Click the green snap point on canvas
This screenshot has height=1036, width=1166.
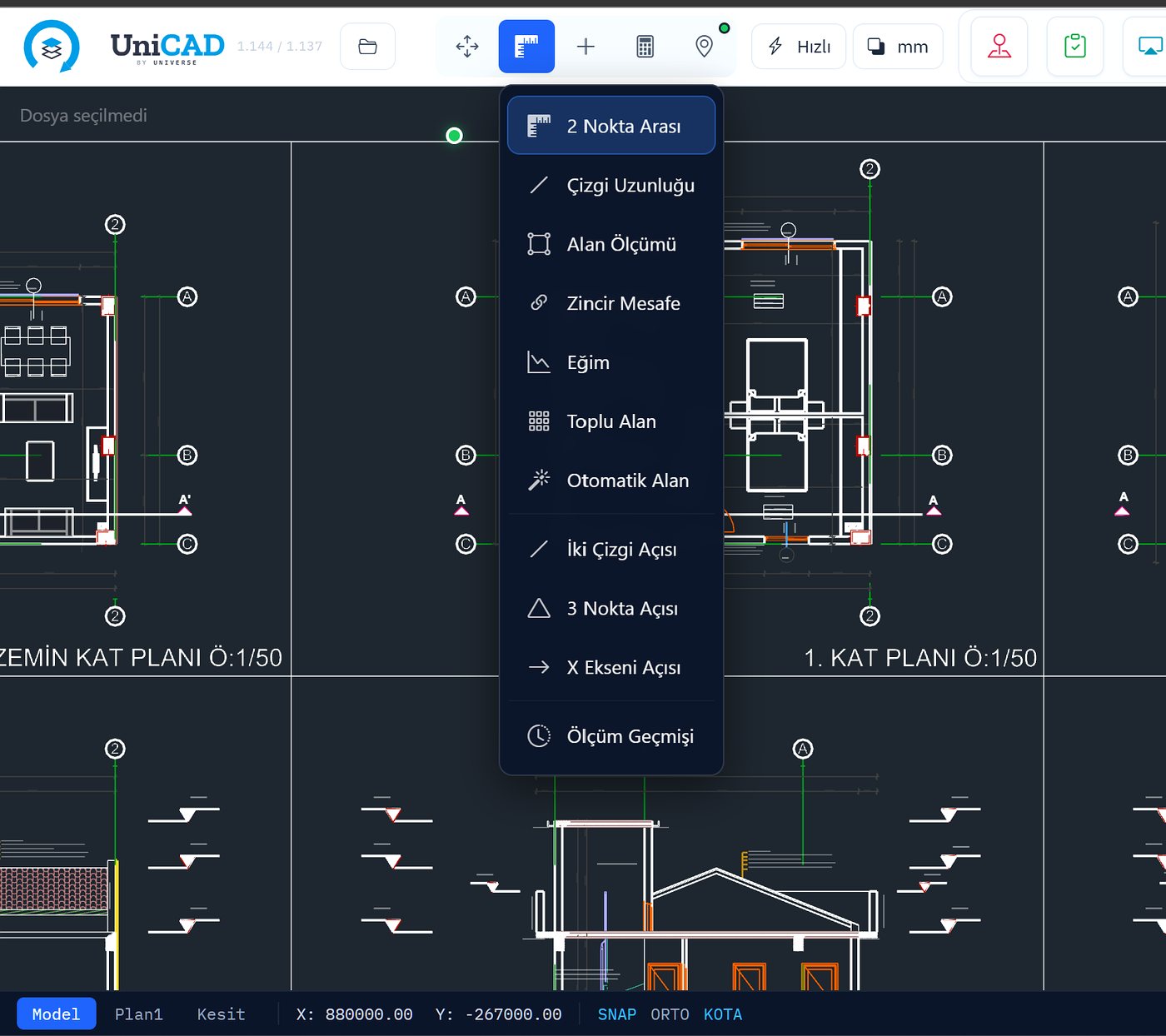tap(454, 136)
